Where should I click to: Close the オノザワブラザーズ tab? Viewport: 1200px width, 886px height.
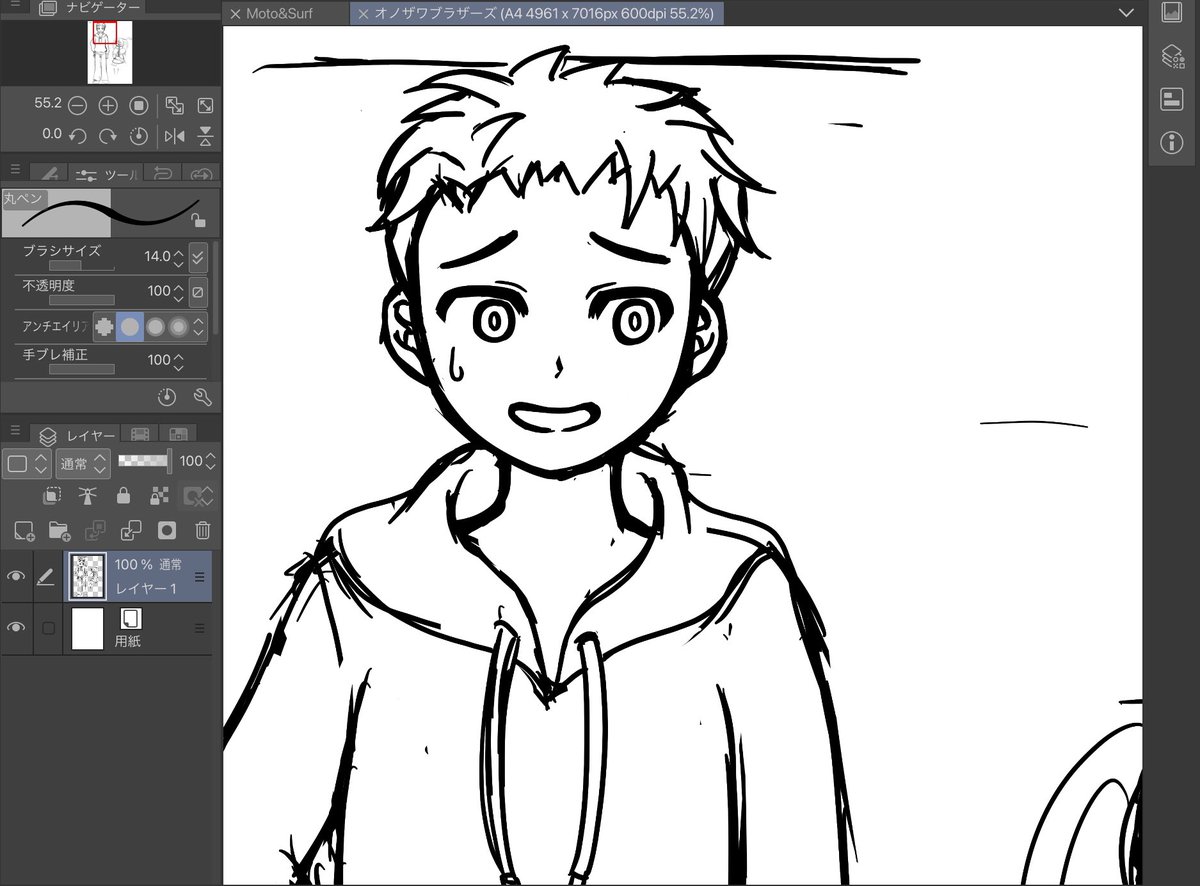pyautogui.click(x=363, y=14)
